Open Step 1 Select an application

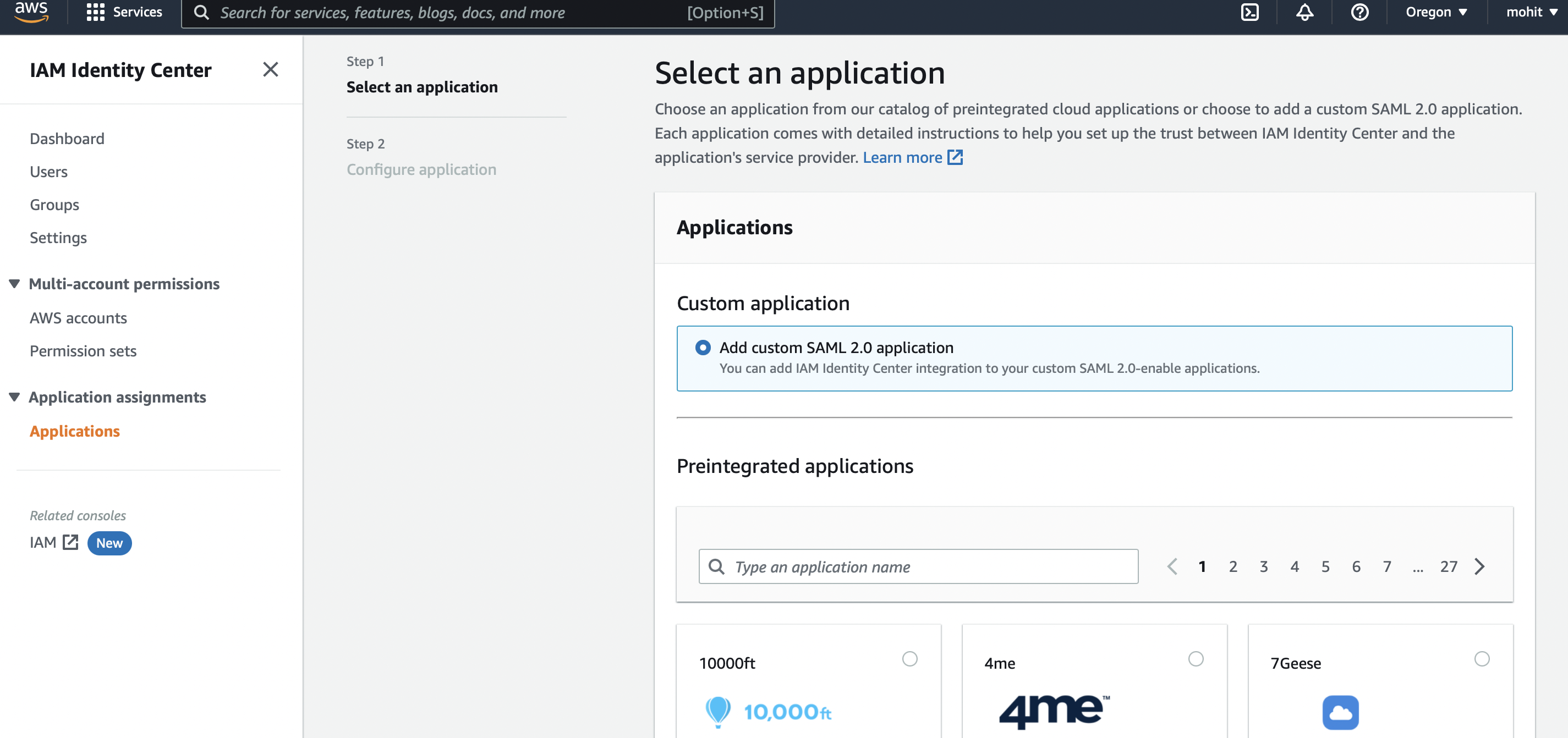[422, 87]
